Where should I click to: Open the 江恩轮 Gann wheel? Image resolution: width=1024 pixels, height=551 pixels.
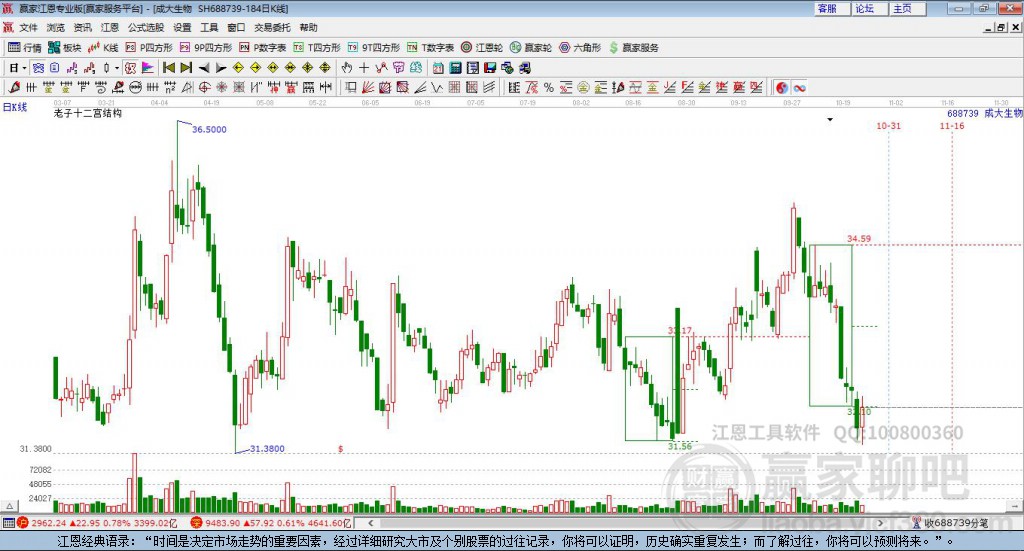pos(482,48)
